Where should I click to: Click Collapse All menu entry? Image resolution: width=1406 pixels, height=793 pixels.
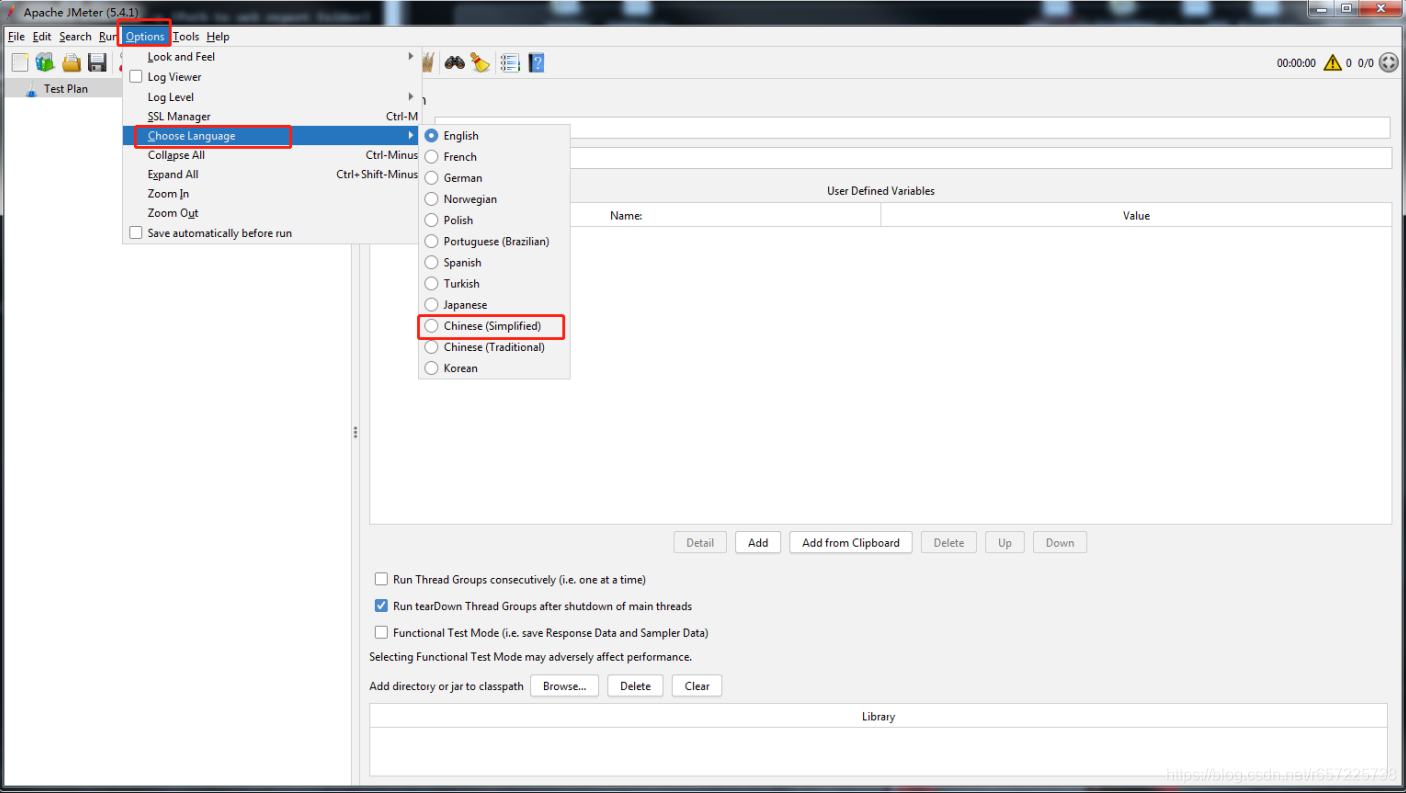271,155
